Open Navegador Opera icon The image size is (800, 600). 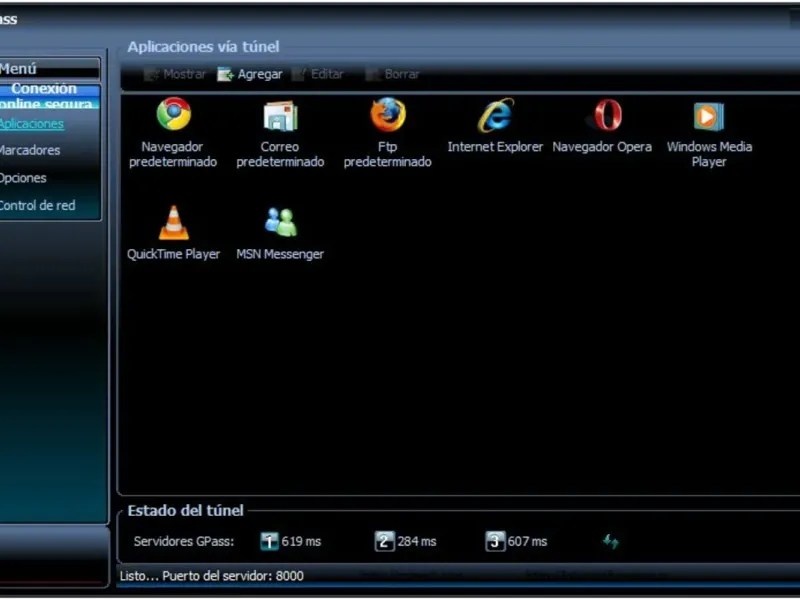[x=607, y=115]
